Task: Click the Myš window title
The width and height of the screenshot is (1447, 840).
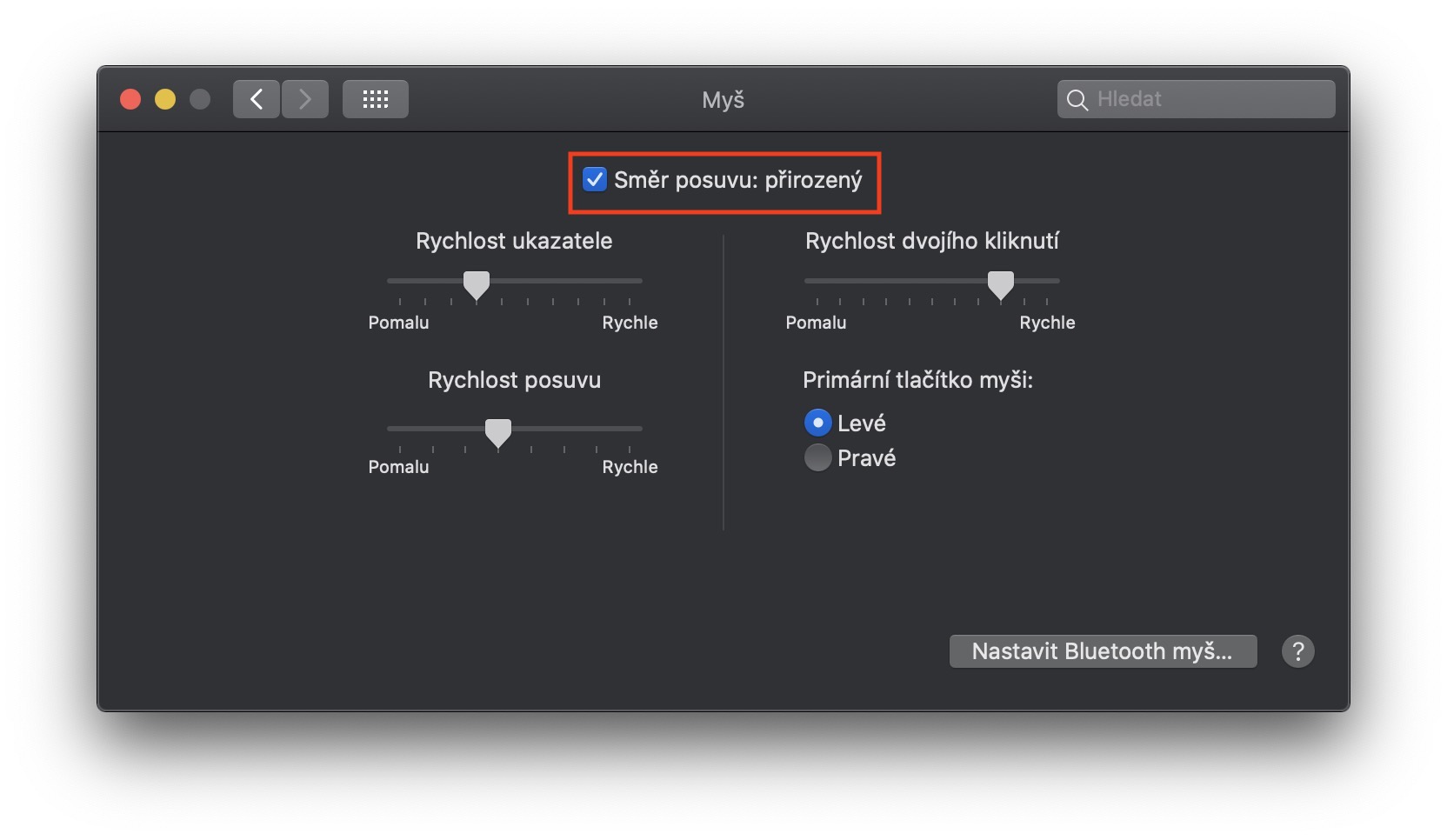Action: pos(723,100)
